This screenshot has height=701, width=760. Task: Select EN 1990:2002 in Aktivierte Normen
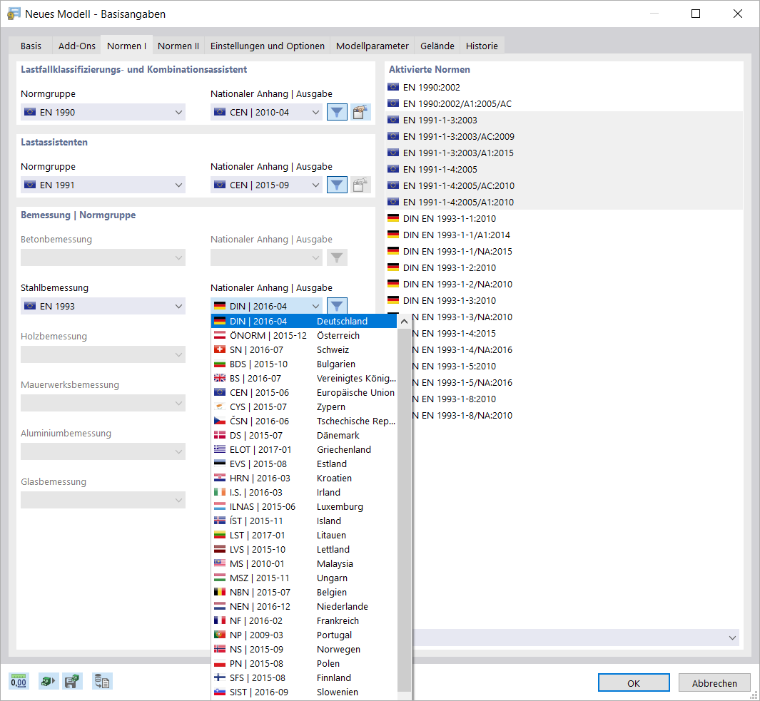tap(564, 87)
